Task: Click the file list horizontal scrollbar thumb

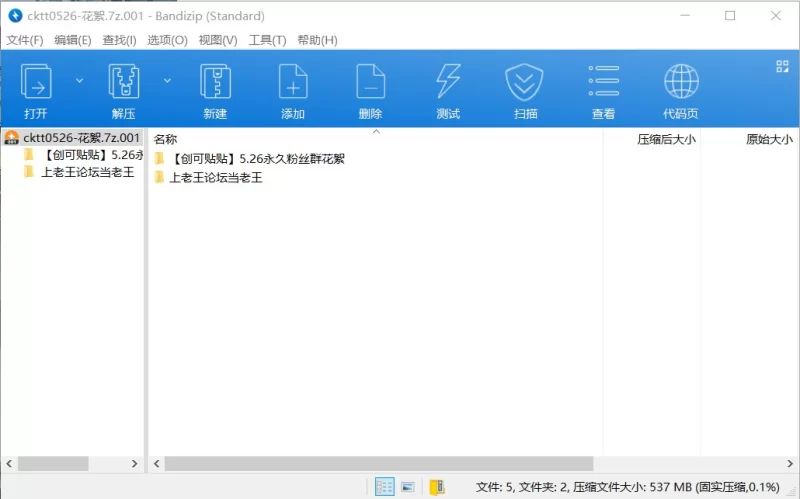Action: 379,464
